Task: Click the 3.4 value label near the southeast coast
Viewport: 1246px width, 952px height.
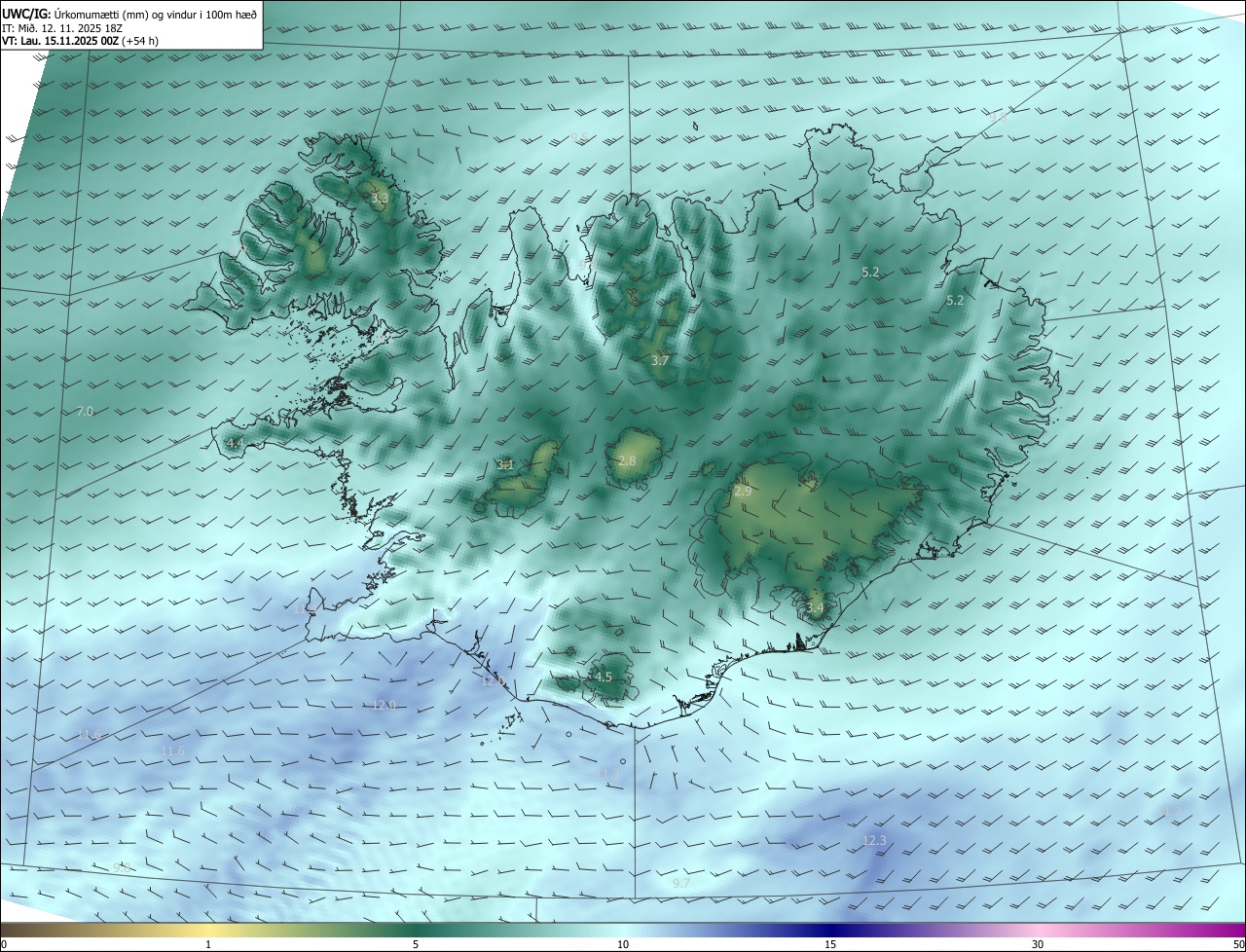Action: (815, 608)
